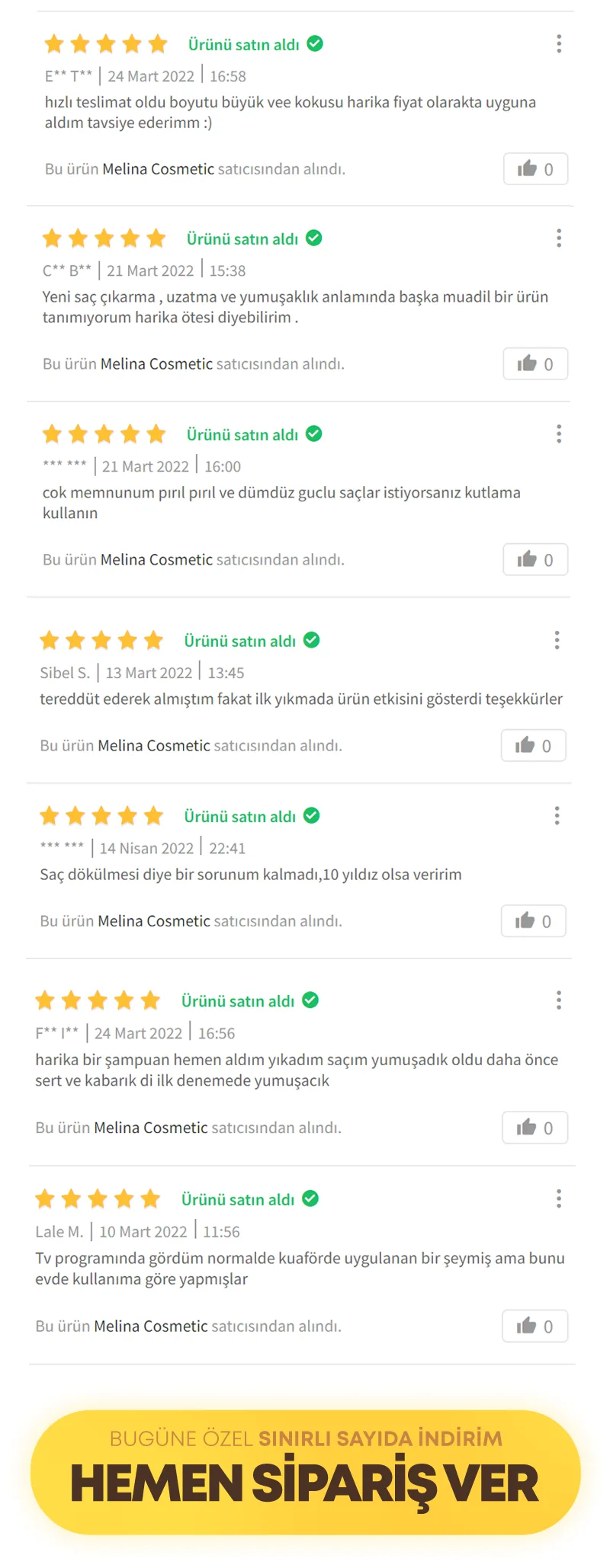Screen dimensions: 610x1568
Task: Open options menu for E** T** review
Action: click(559, 43)
